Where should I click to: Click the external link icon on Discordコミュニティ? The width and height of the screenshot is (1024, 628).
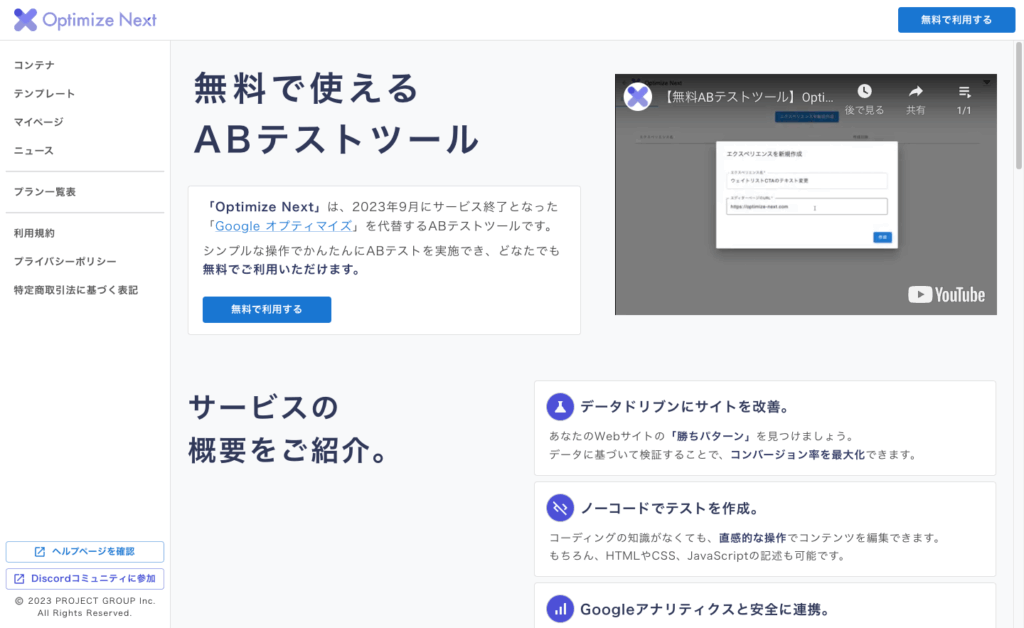pyautogui.click(x=19, y=579)
